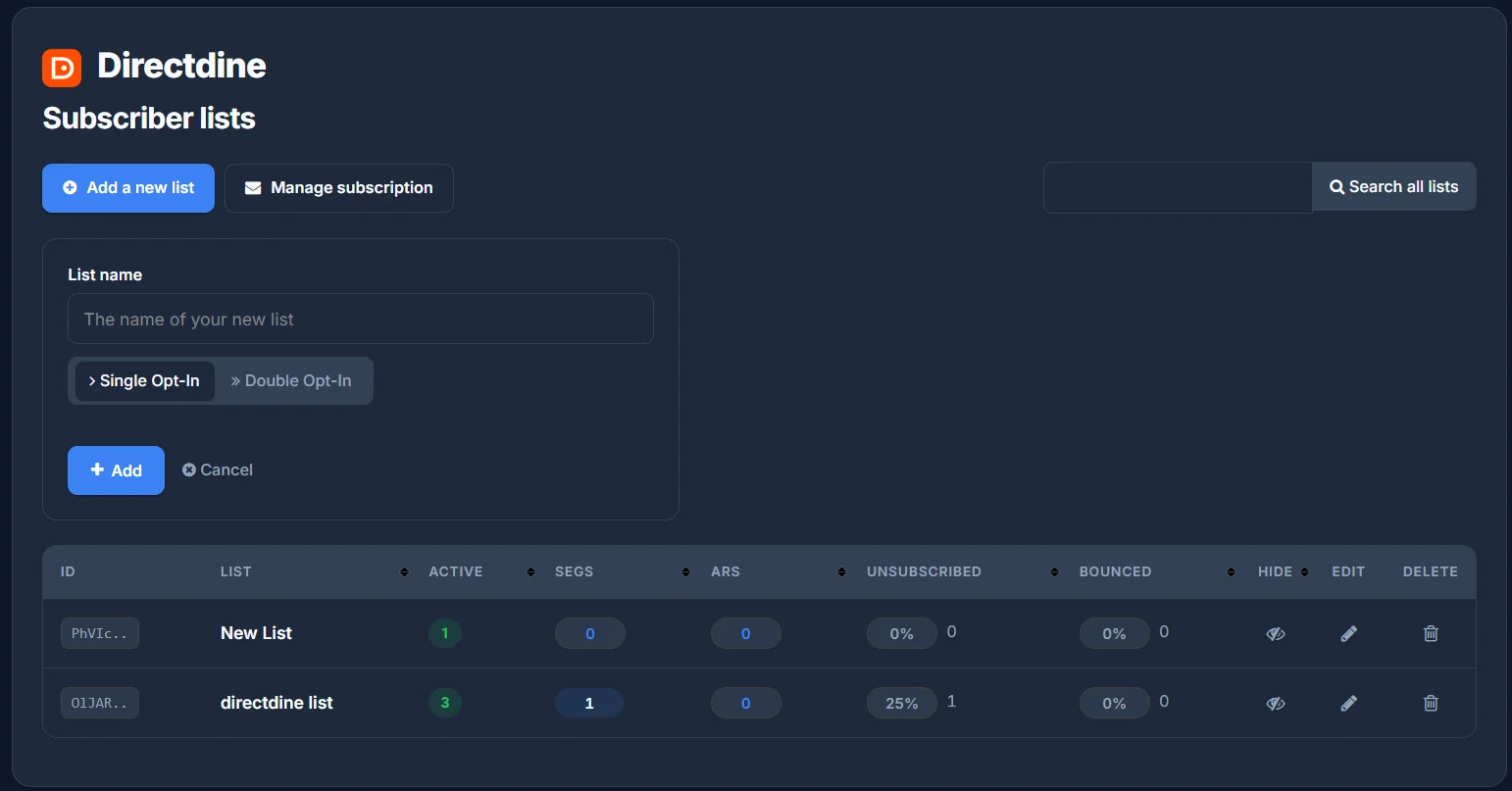The width and height of the screenshot is (1512, 791).
Task: Click 0% bounced badge for New List
Action: click(1115, 633)
